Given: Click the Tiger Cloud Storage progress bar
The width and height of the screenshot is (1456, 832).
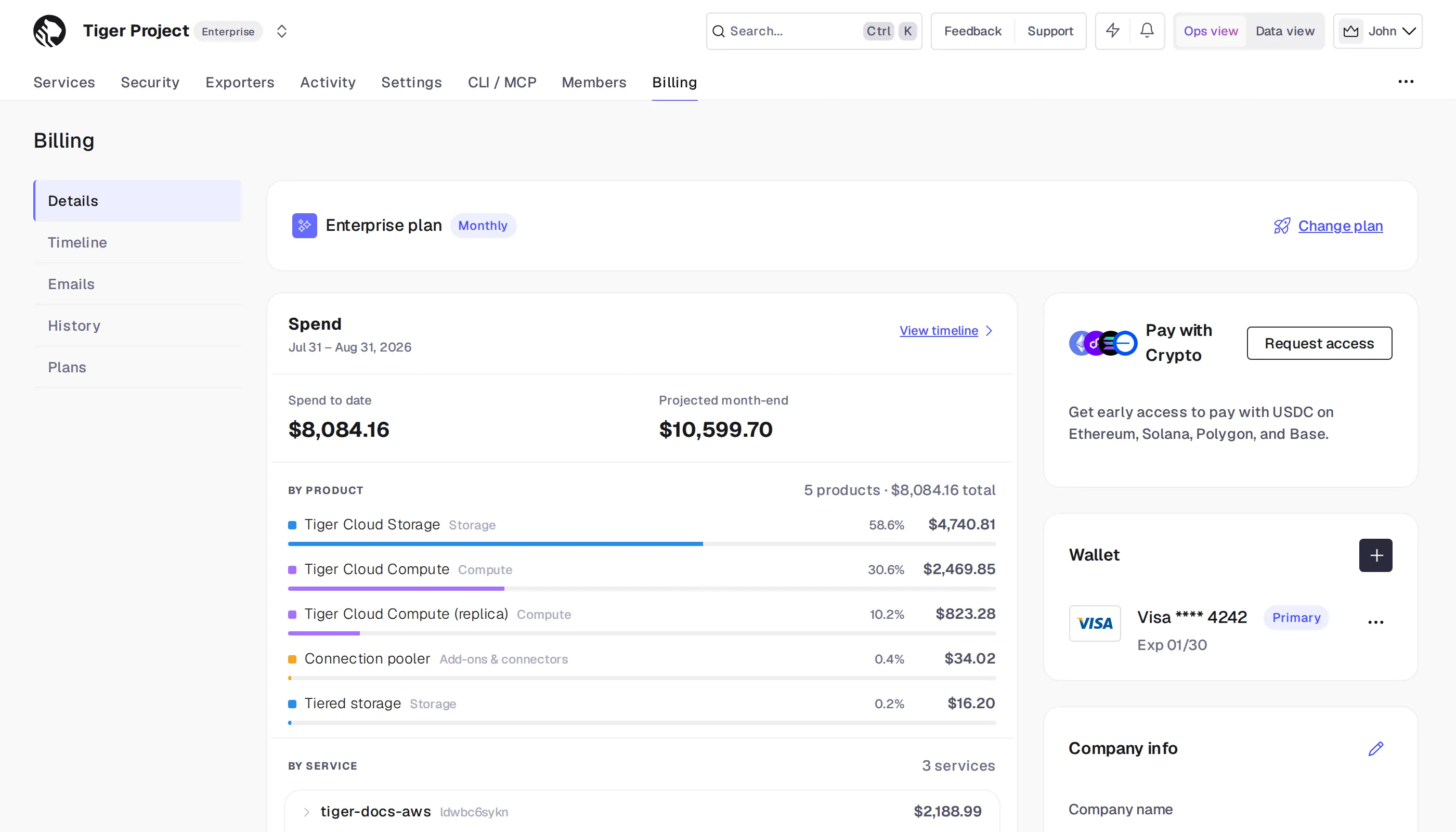Looking at the screenshot, I should pyautogui.click(x=642, y=544).
